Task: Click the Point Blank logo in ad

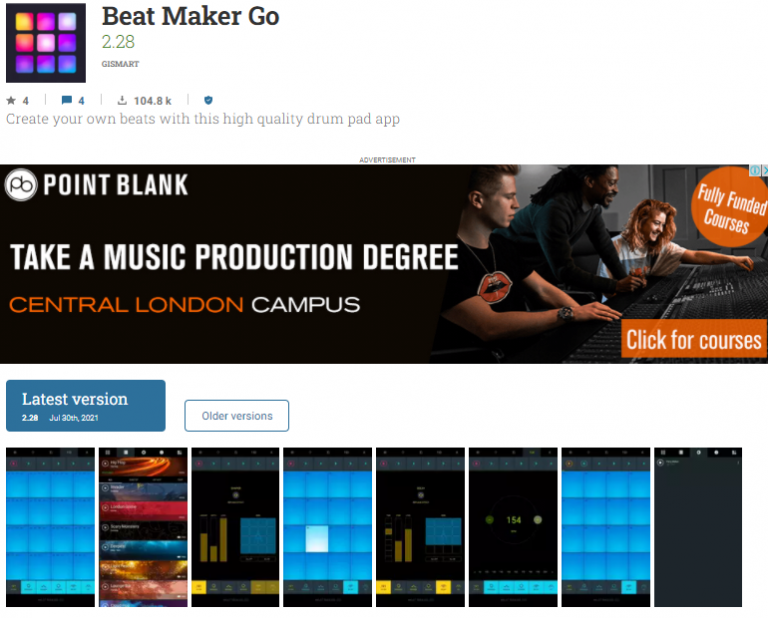Action: tap(96, 185)
